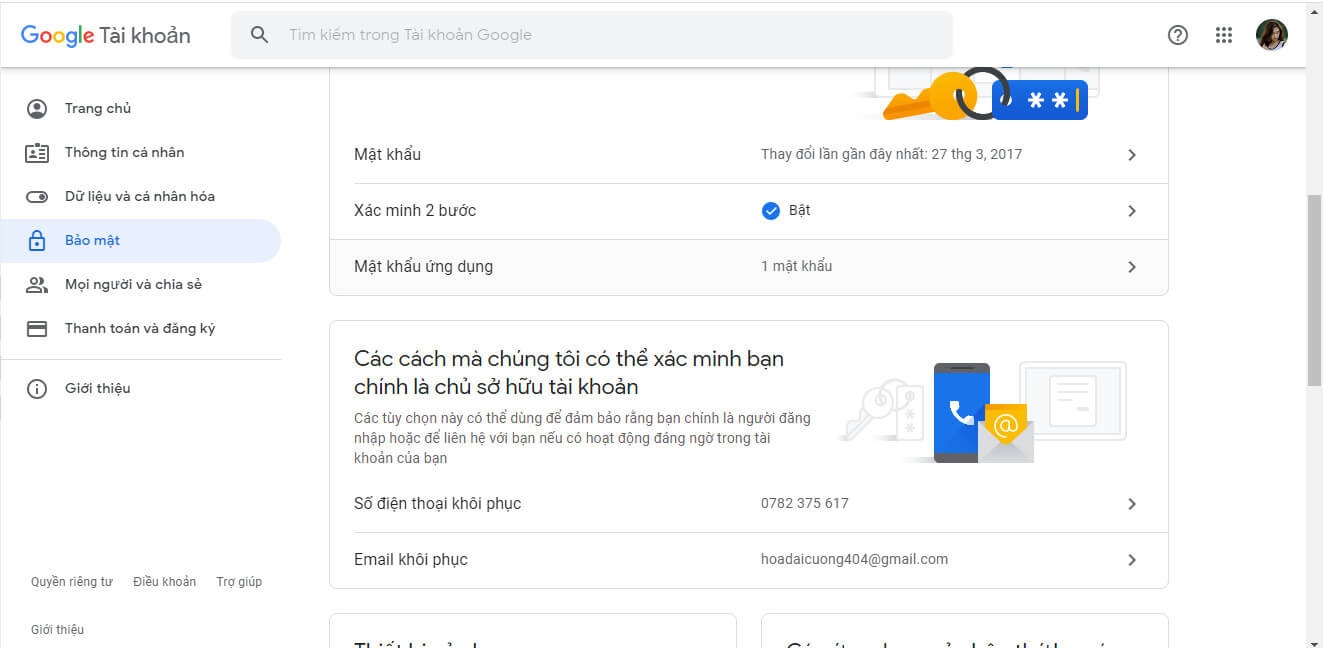
Task: Click the page vertical scrollbar thumb
Action: coord(1314,290)
